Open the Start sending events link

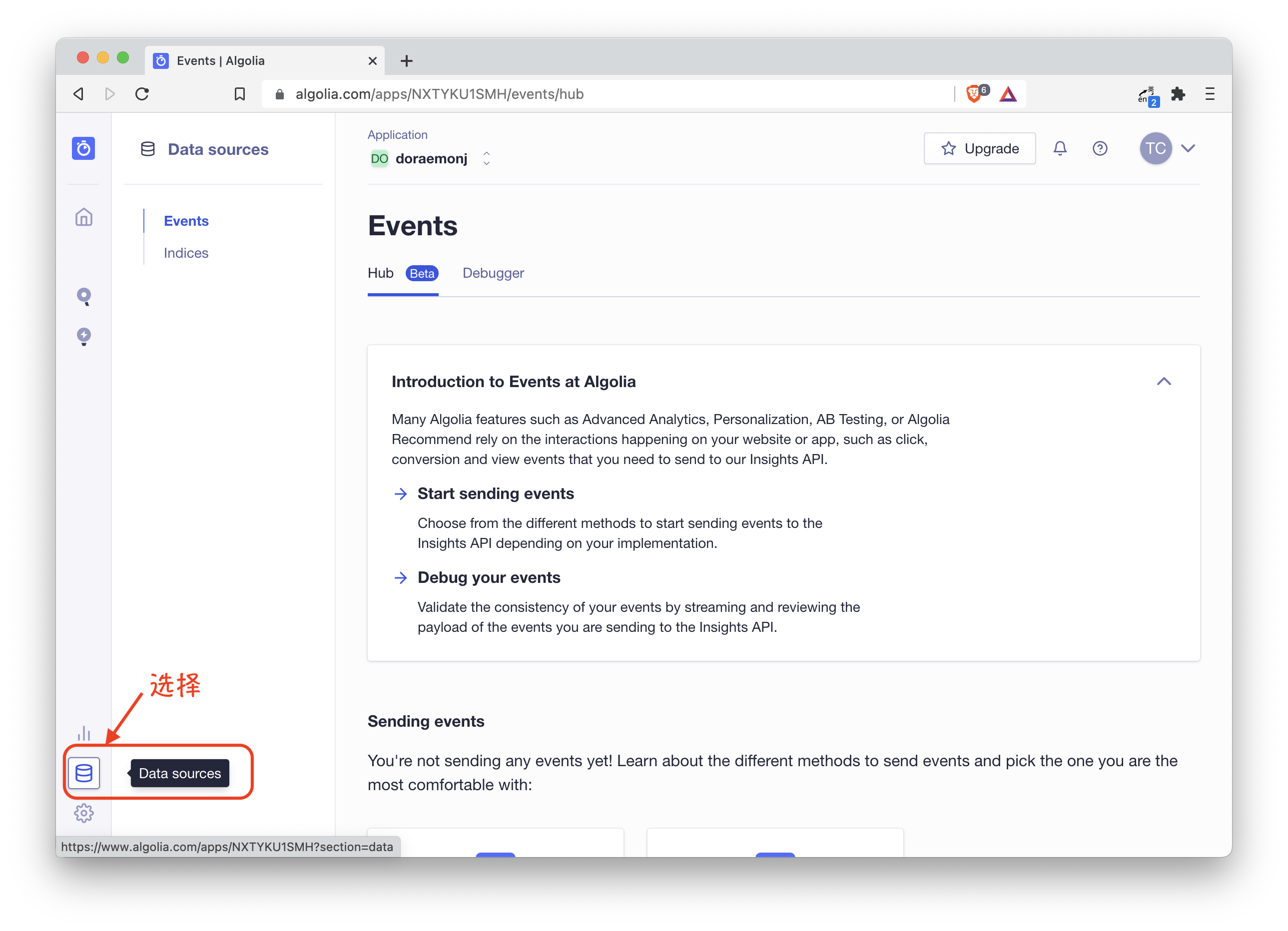coord(495,493)
